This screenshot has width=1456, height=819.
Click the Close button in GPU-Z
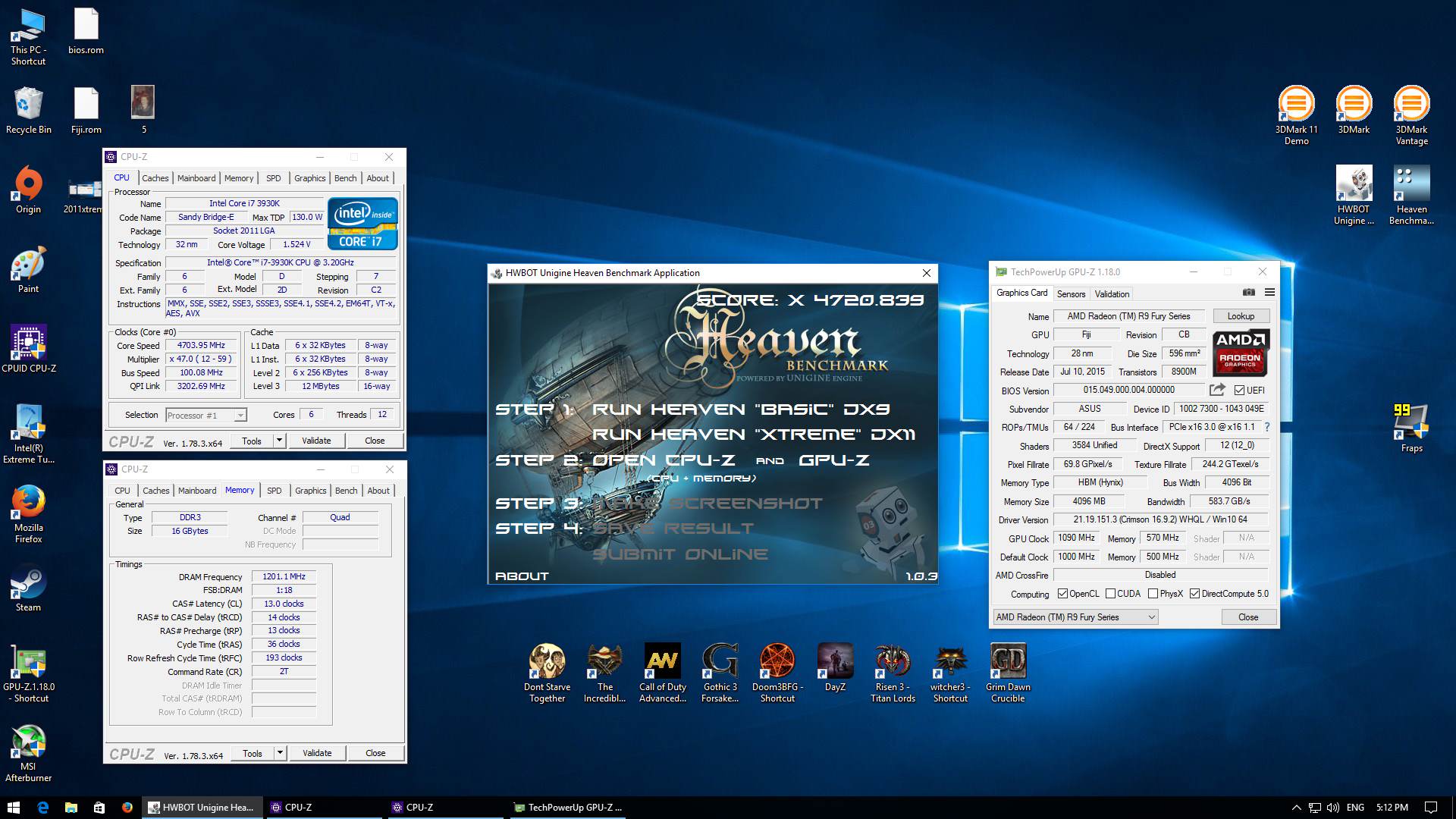pyautogui.click(x=1248, y=617)
